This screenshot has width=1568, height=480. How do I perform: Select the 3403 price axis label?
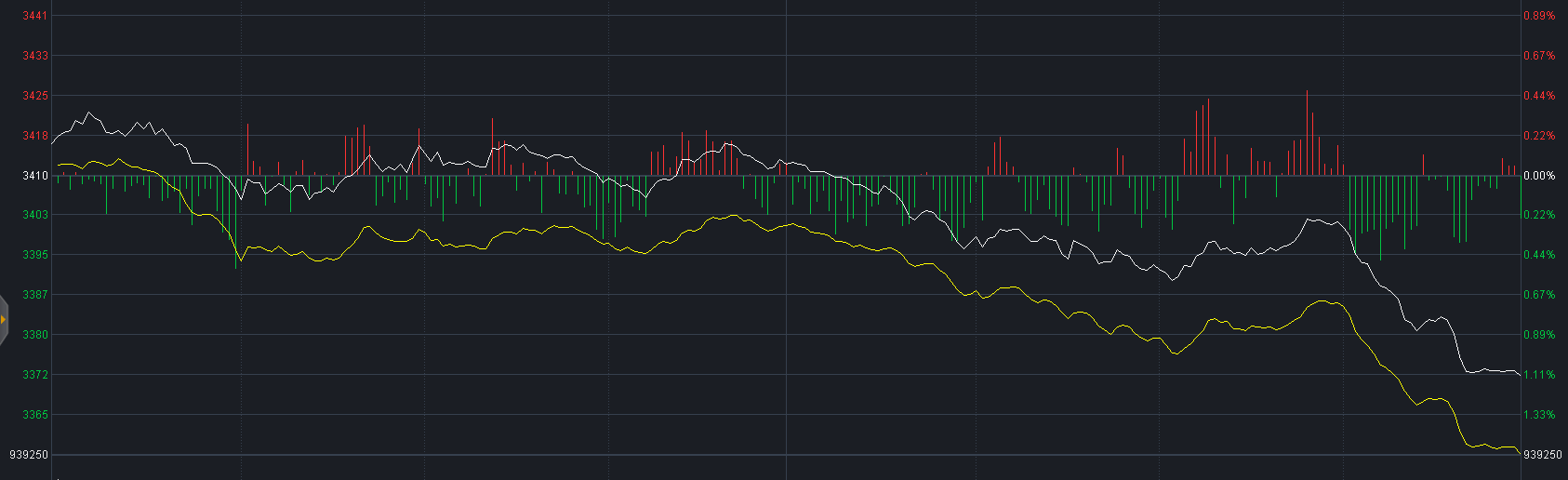pos(35,215)
